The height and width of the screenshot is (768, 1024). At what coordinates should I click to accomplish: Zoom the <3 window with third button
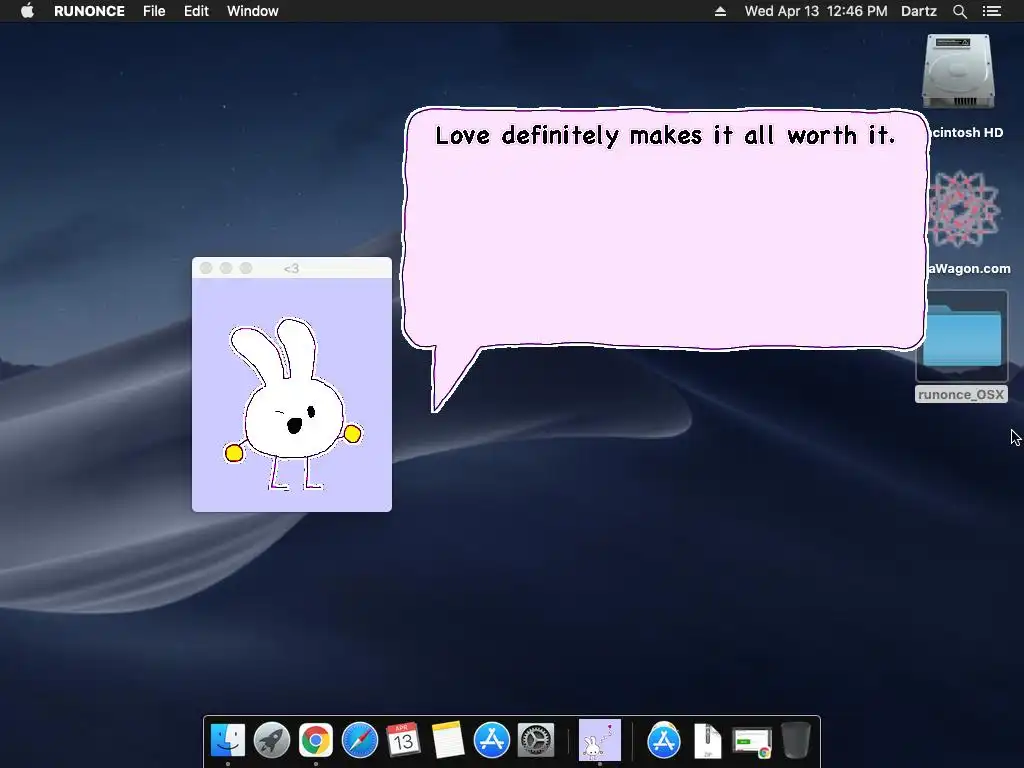(x=246, y=268)
